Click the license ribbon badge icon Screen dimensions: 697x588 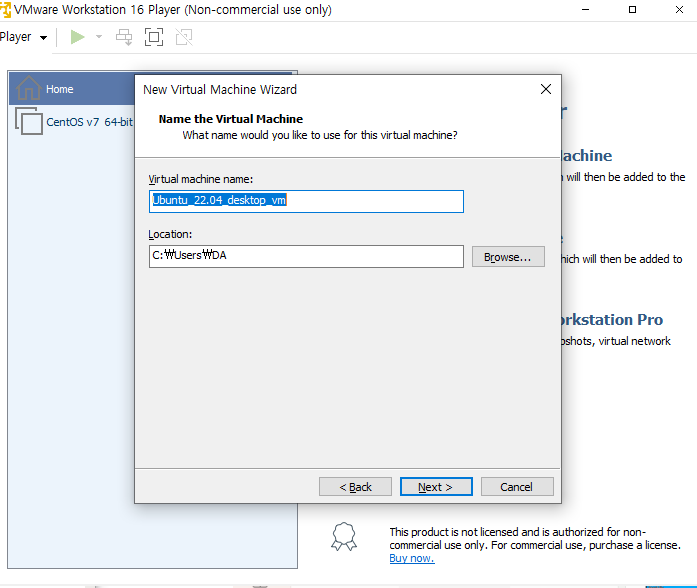(x=344, y=536)
